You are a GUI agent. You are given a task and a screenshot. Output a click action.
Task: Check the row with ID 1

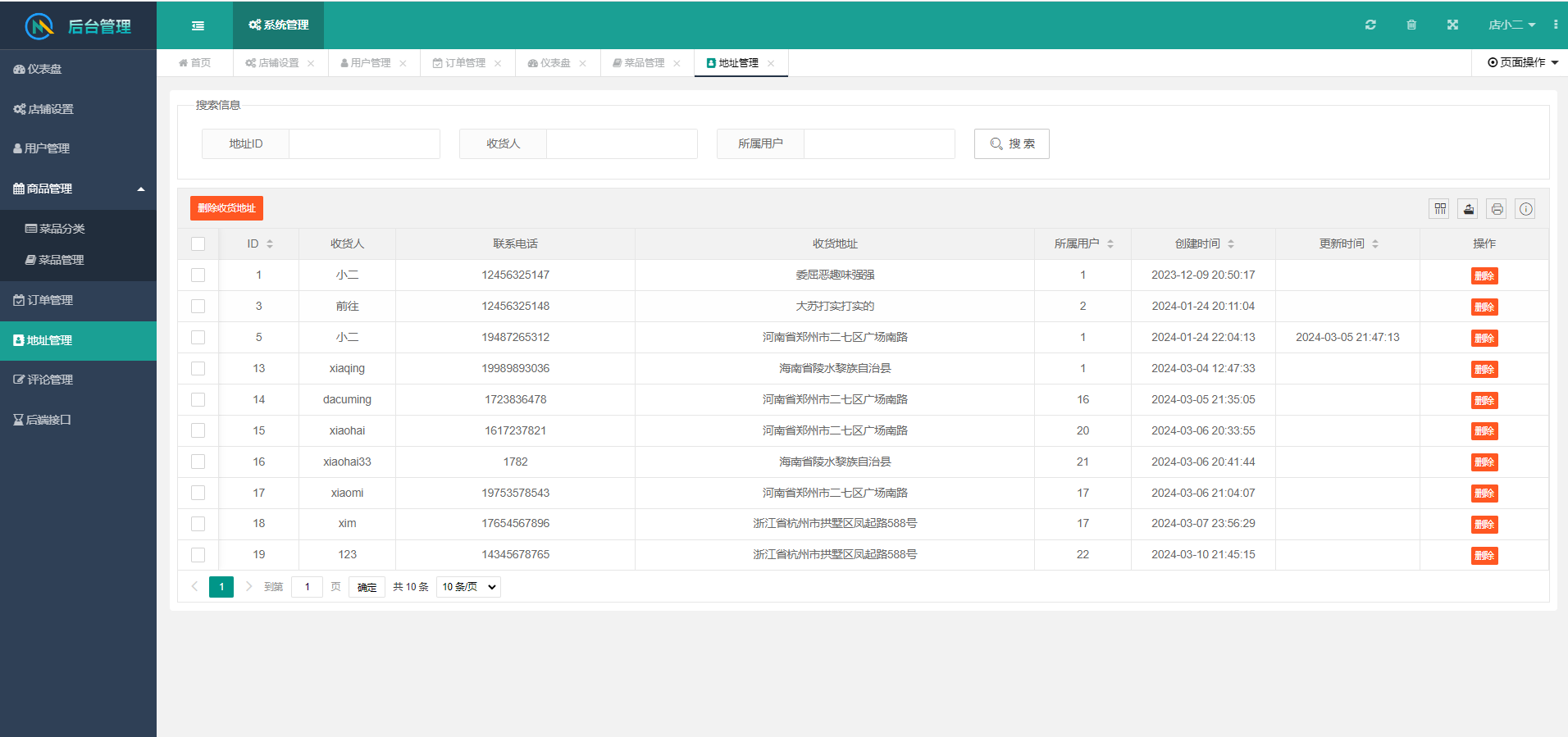point(198,275)
